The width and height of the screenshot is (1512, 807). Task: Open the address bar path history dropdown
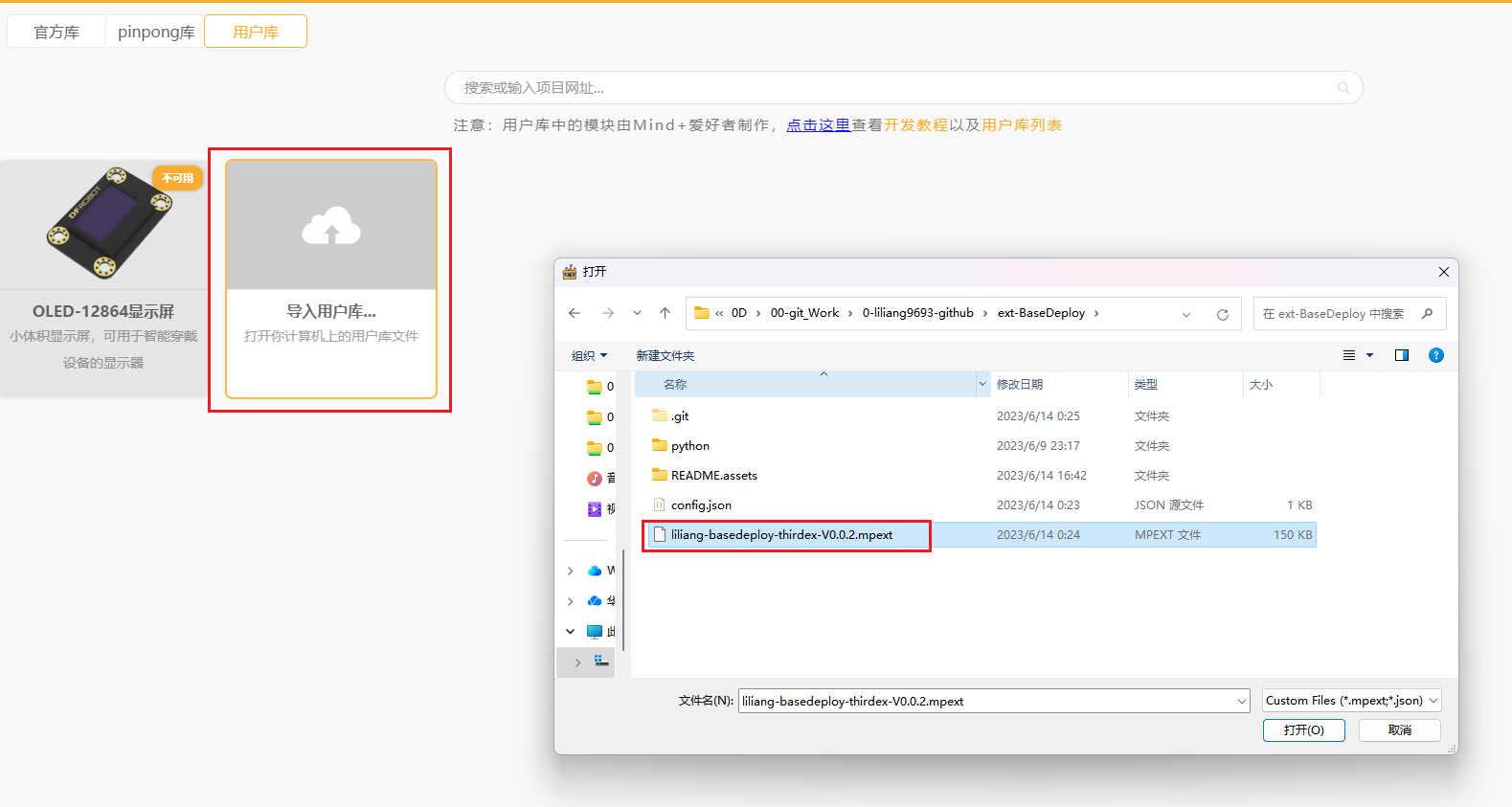tap(1186, 314)
